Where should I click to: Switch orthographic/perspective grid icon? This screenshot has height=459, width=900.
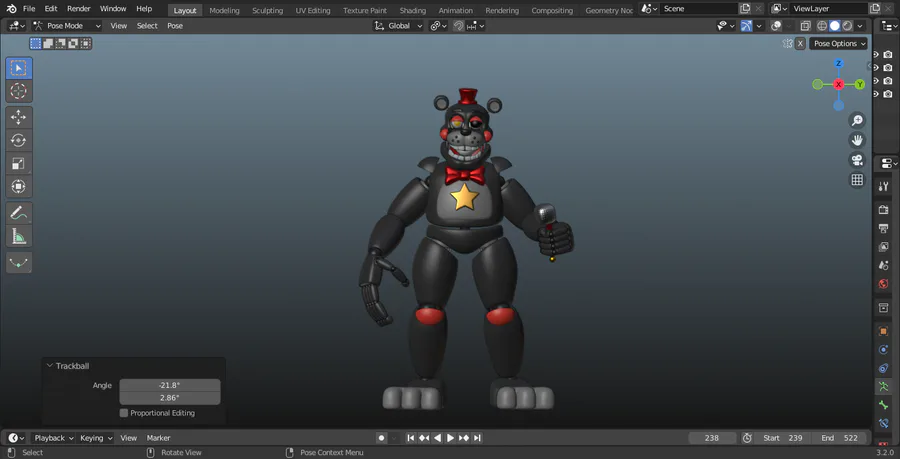pos(857,180)
